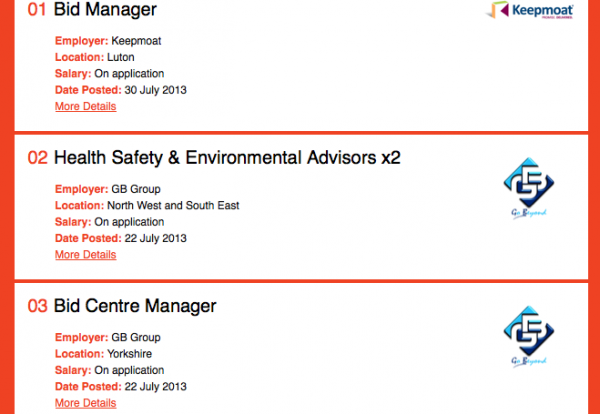Click the Yorkshire location text
Screen dimensions: 600x414
coord(129,354)
